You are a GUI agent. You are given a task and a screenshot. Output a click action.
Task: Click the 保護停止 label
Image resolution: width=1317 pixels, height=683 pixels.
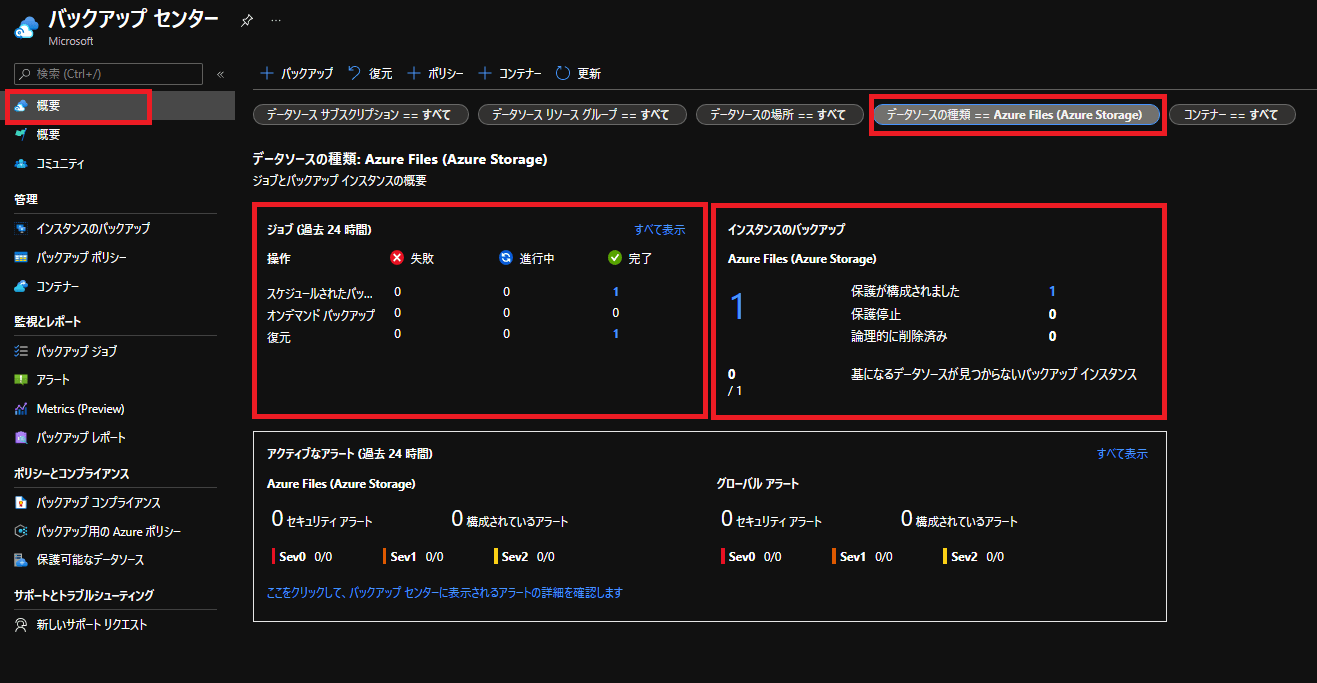[x=875, y=314]
